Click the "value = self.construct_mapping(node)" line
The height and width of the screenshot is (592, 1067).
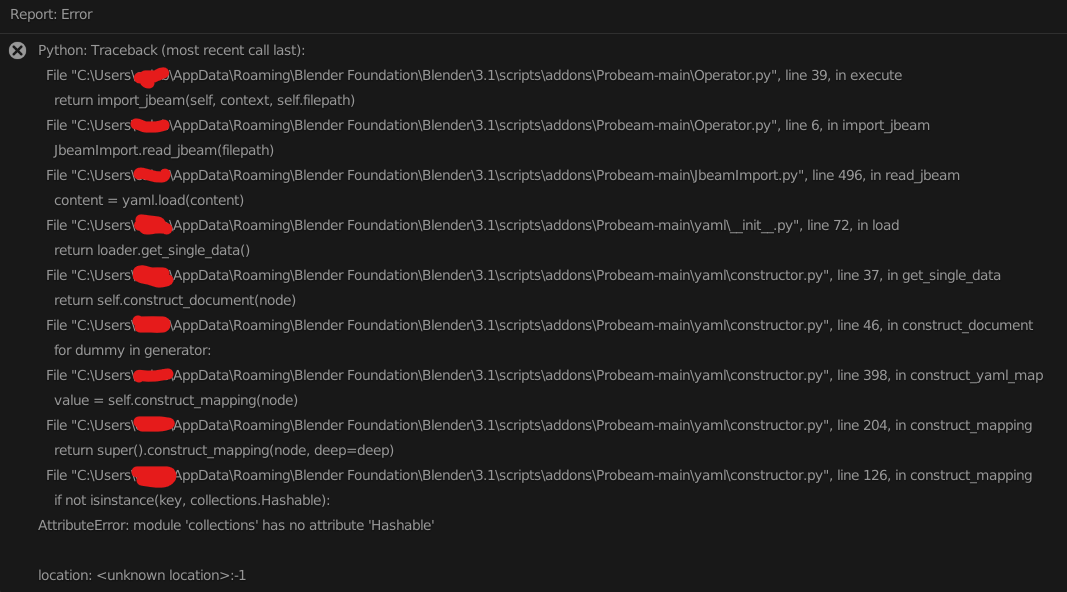[176, 400]
